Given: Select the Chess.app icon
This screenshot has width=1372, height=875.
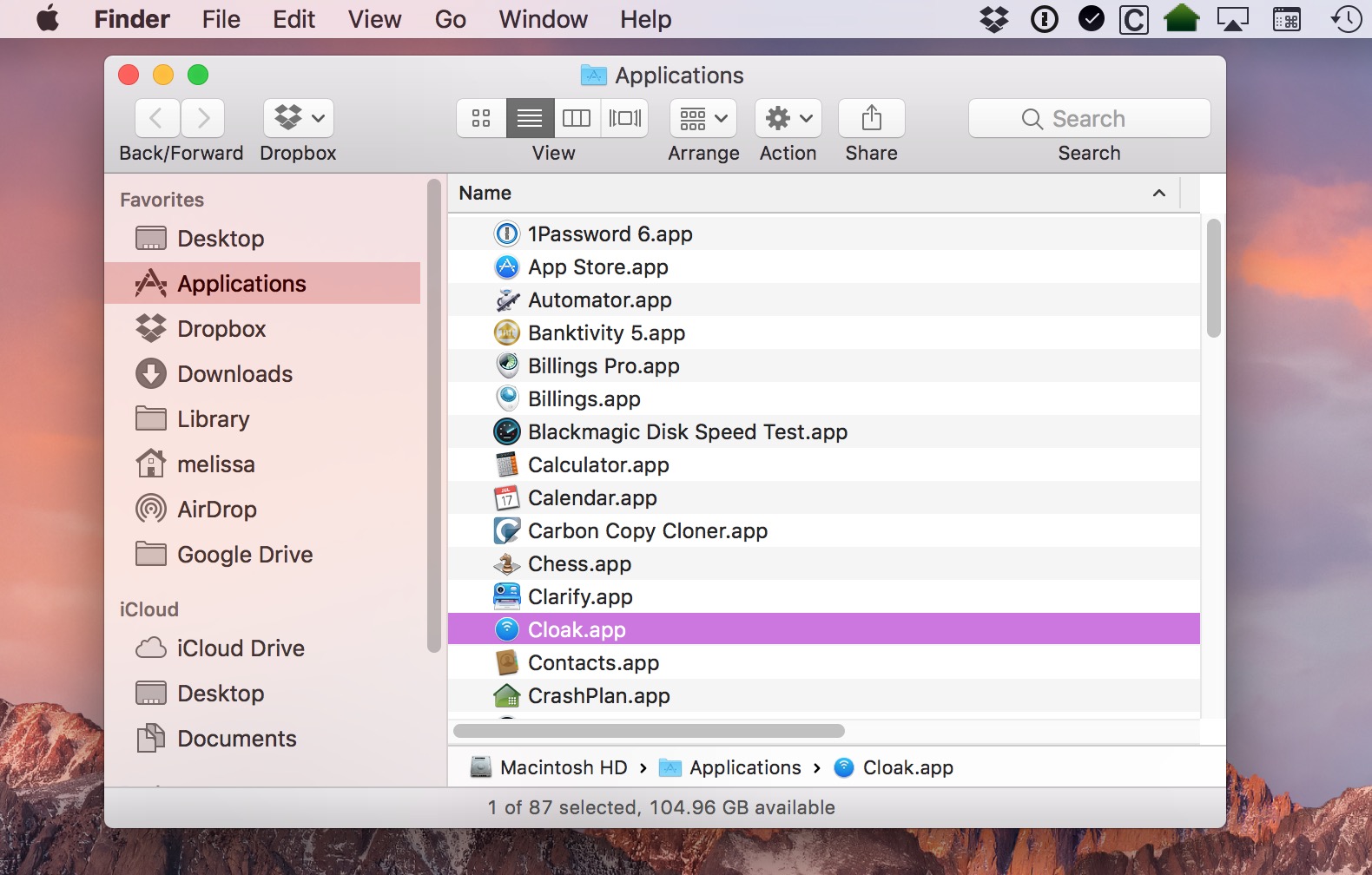Looking at the screenshot, I should tap(506, 563).
